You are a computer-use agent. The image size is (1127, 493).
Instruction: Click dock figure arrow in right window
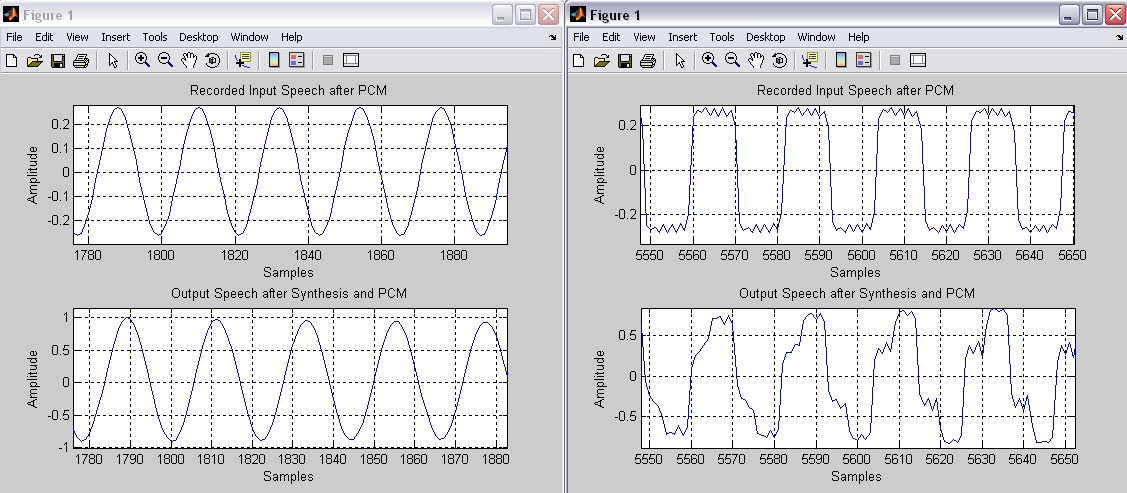point(1119,37)
